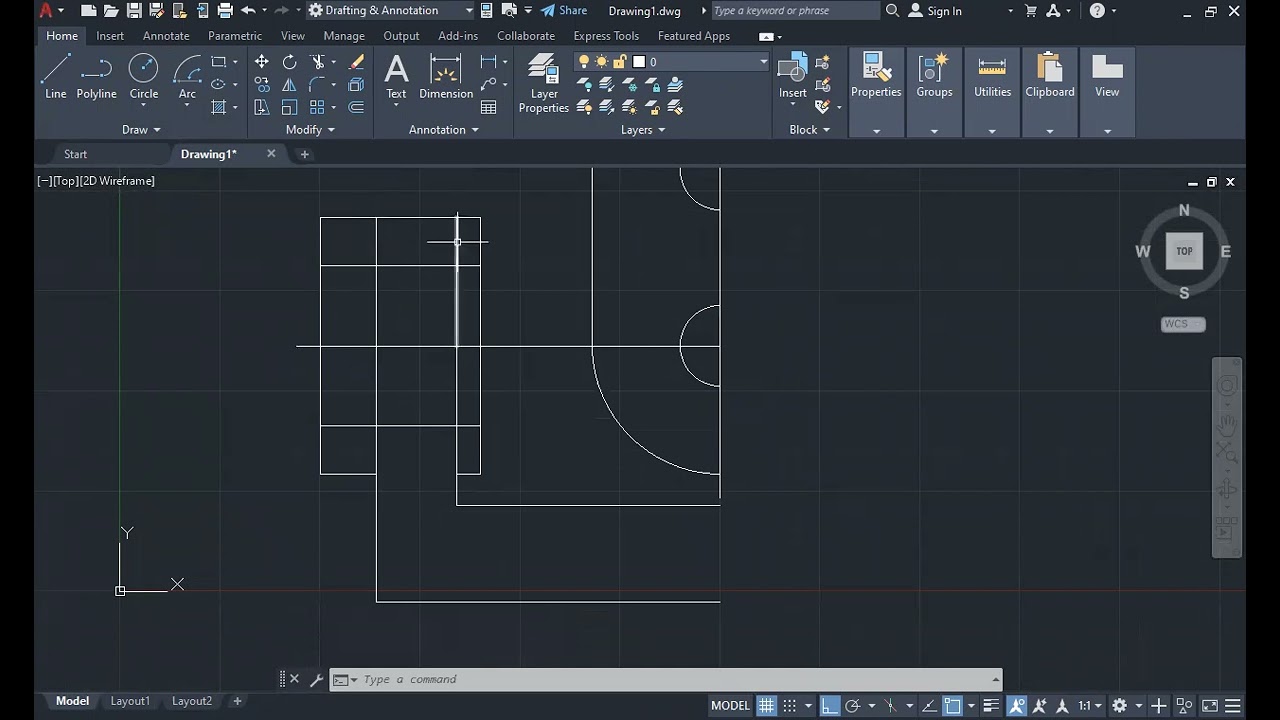The height and width of the screenshot is (720, 1280).
Task: Select the Circle tool
Action: (x=144, y=77)
